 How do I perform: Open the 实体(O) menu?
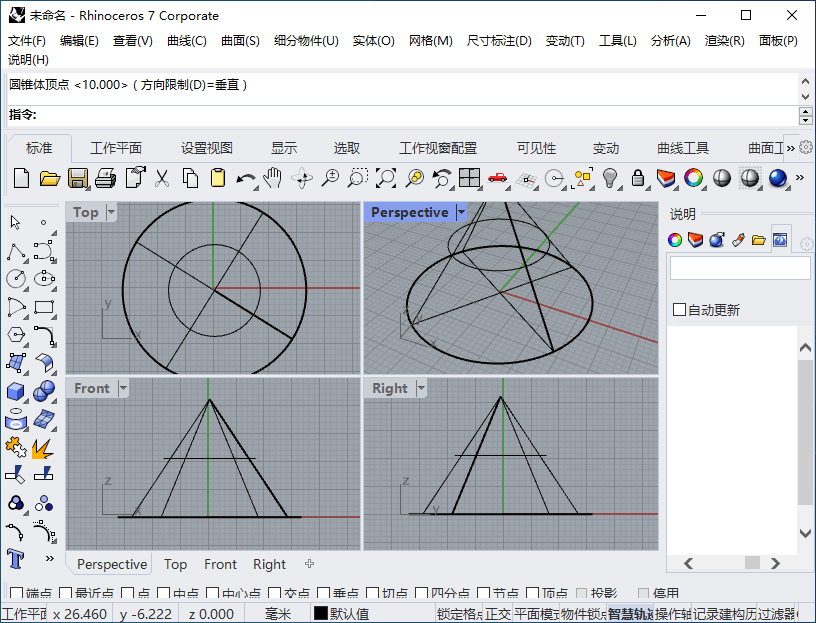[x=374, y=41]
